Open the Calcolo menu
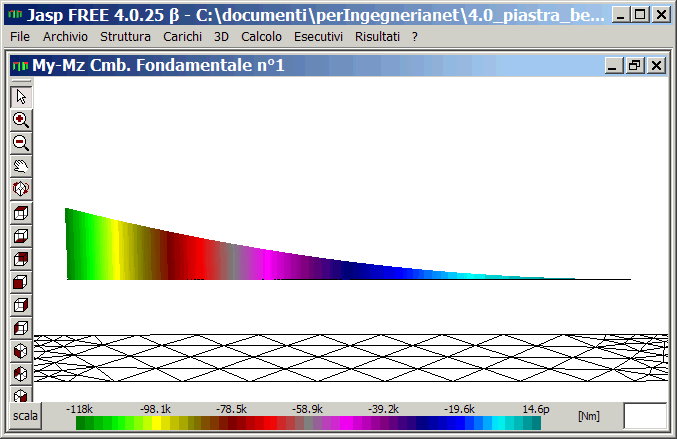The width and height of the screenshot is (677, 439). 261,37
